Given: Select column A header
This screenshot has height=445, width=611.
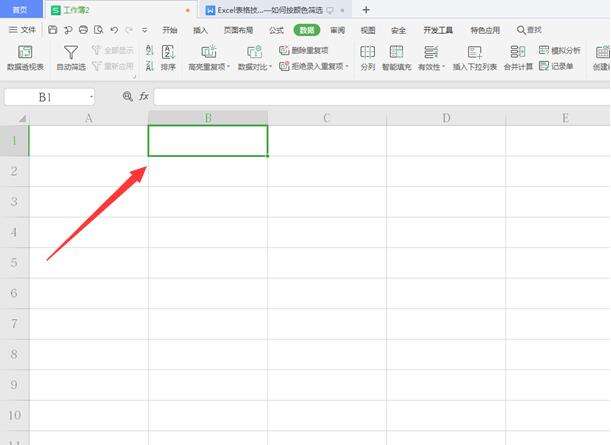Looking at the screenshot, I should coord(89,118).
